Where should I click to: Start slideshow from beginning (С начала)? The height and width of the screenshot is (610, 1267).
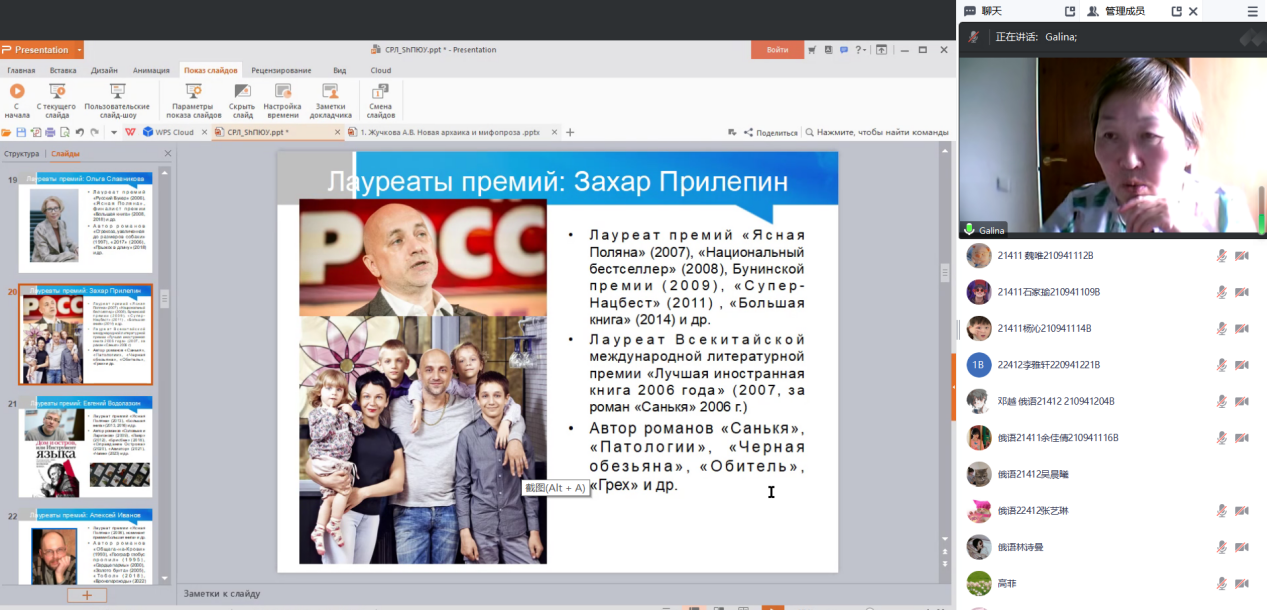click(x=17, y=92)
